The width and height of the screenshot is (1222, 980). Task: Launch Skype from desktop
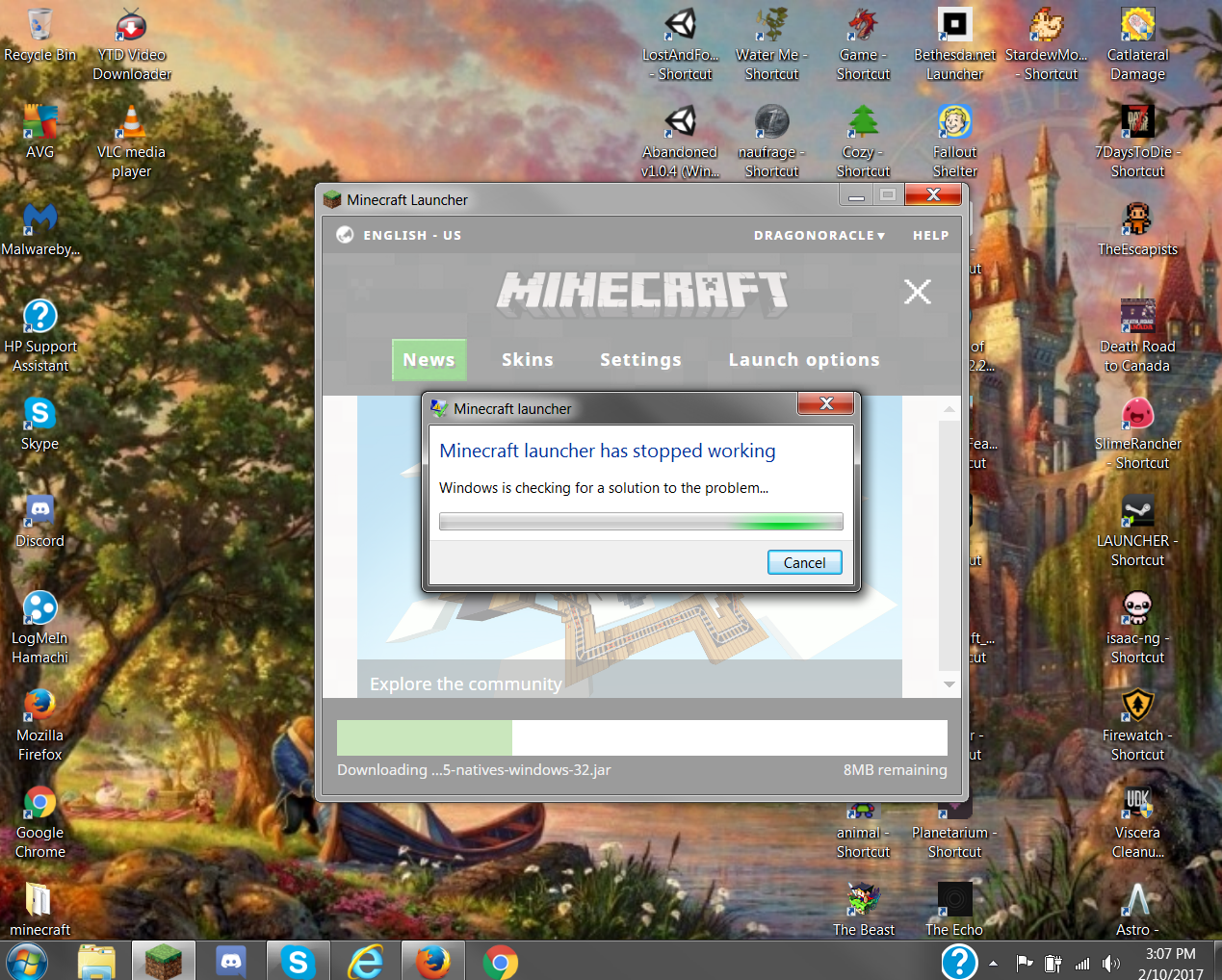click(x=39, y=425)
